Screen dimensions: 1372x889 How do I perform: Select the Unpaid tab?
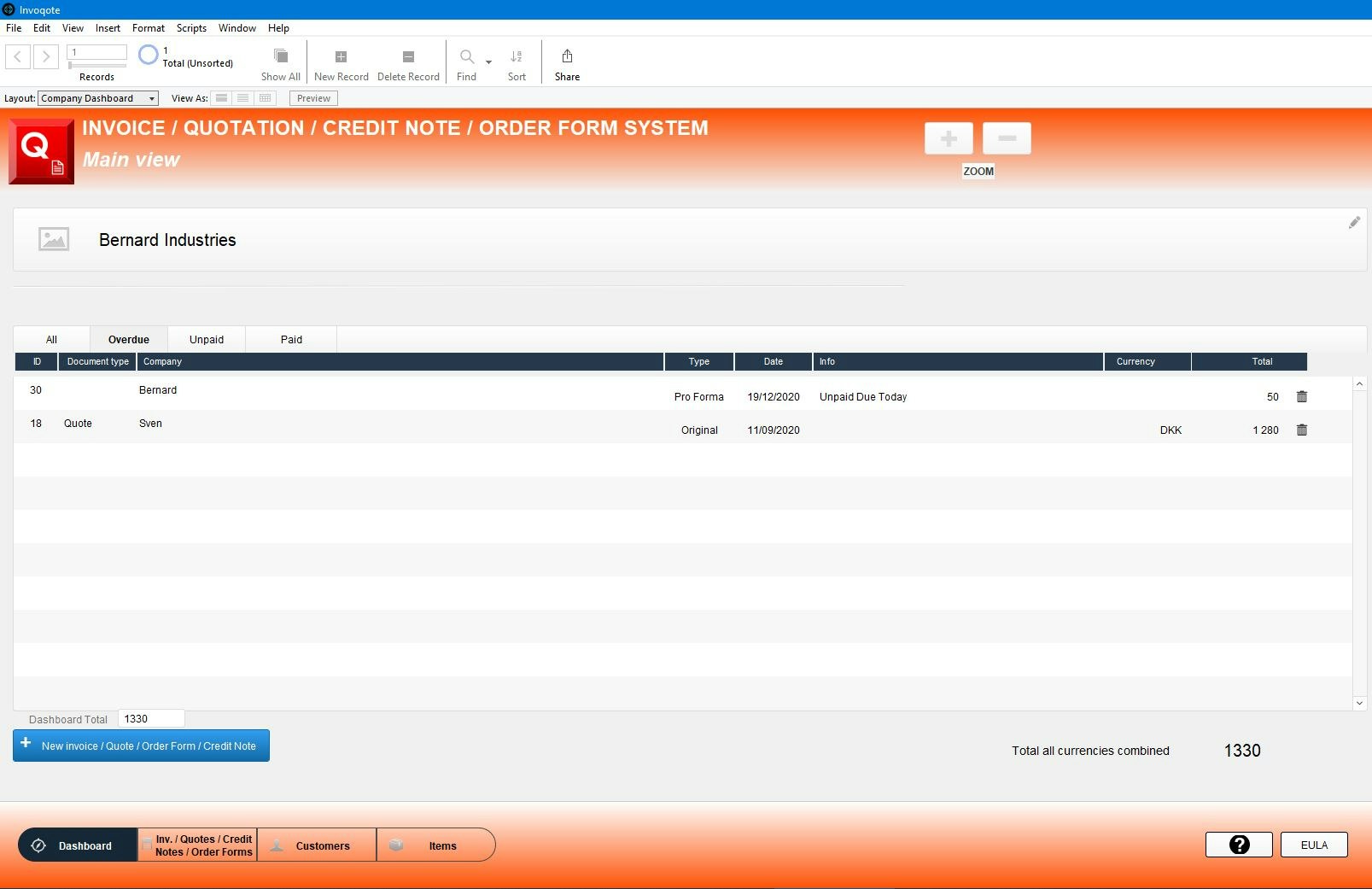[207, 339]
